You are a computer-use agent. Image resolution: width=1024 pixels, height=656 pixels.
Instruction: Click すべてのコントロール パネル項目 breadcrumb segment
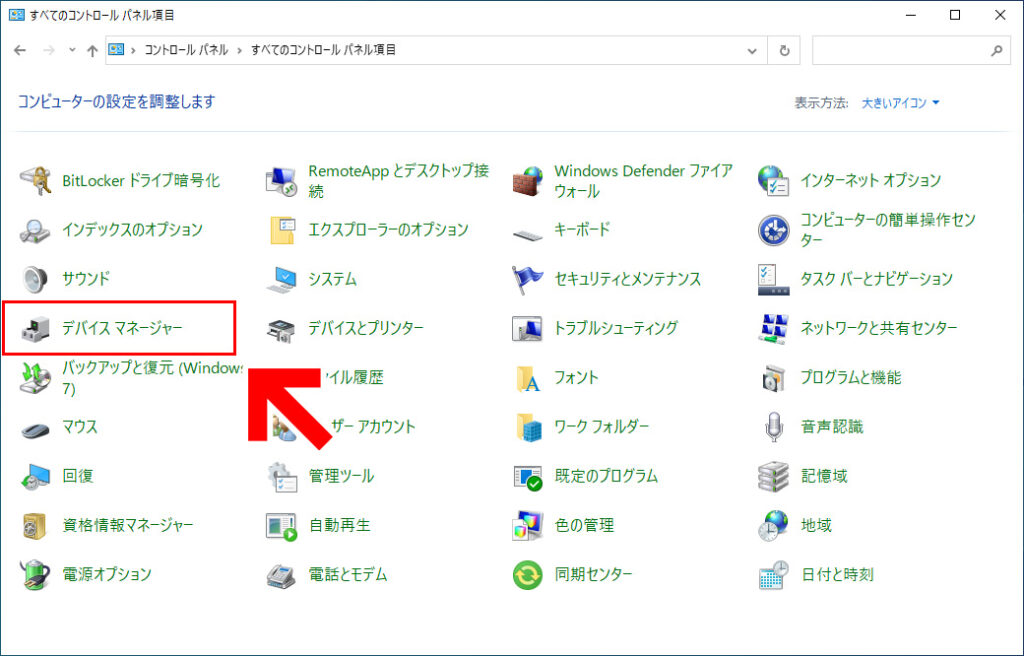[x=323, y=50]
